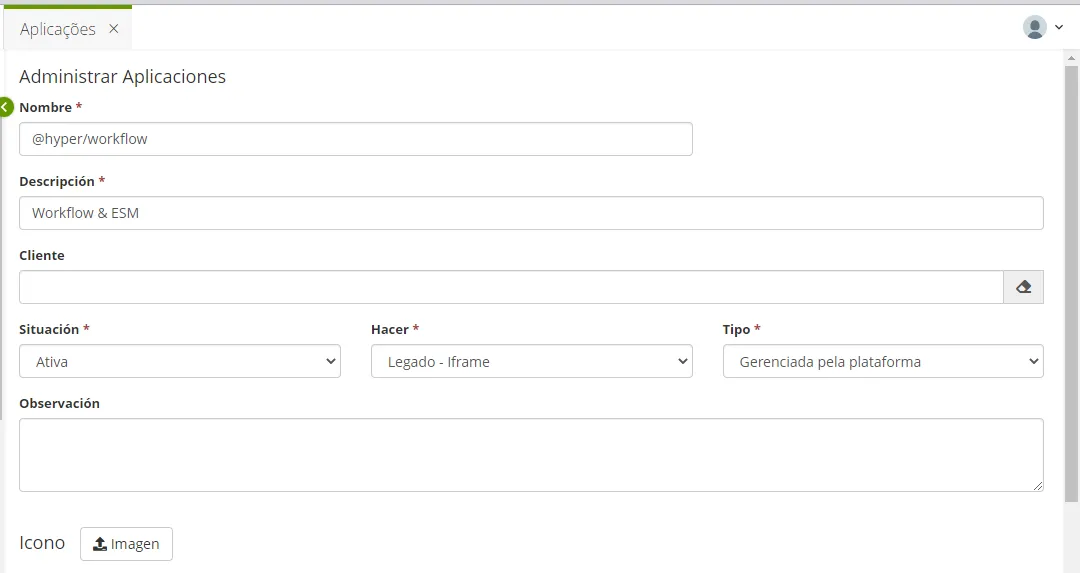Click into the Descripción field
The height and width of the screenshot is (573, 1080).
[x=531, y=213]
